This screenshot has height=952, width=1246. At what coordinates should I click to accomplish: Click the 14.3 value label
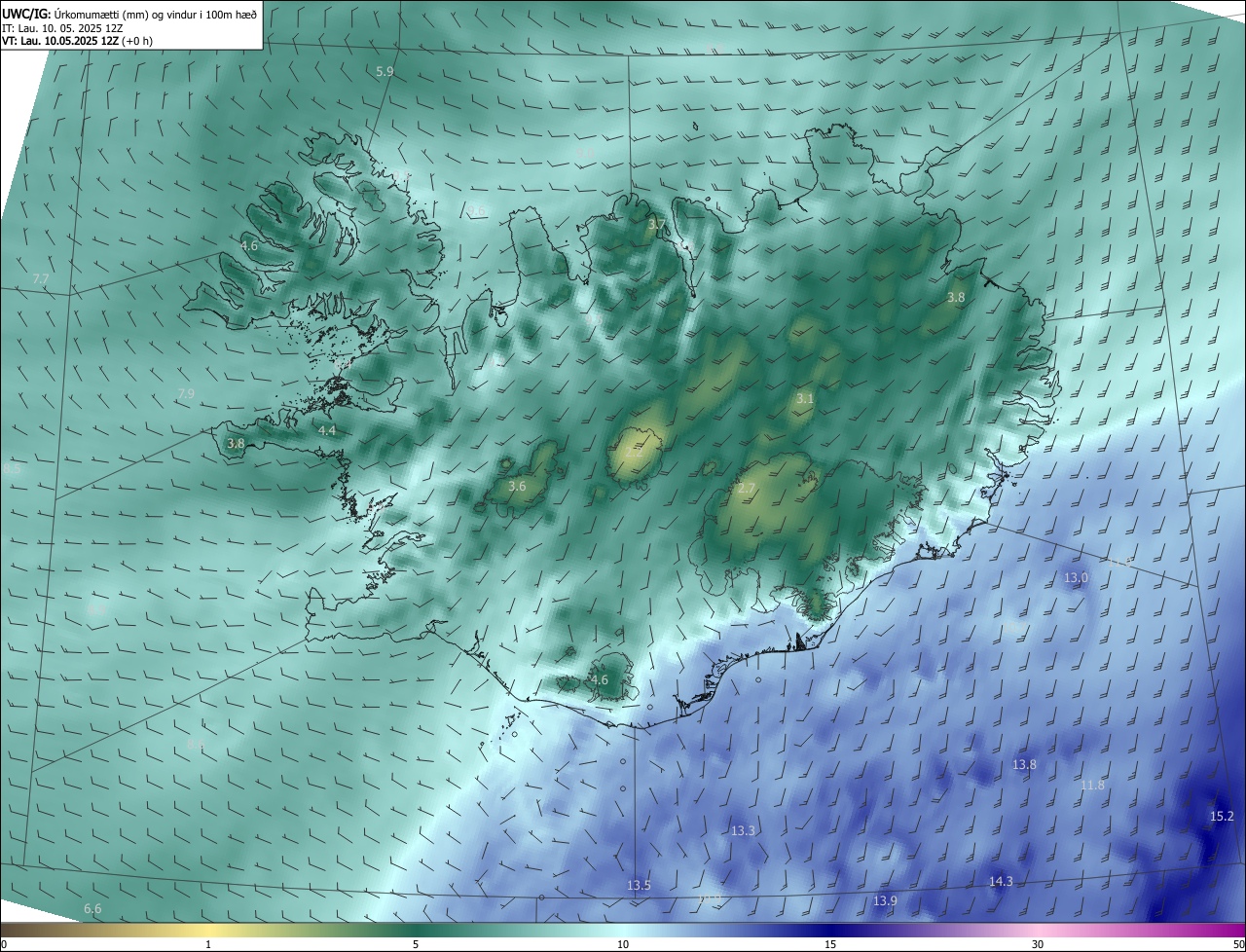tap(1001, 882)
